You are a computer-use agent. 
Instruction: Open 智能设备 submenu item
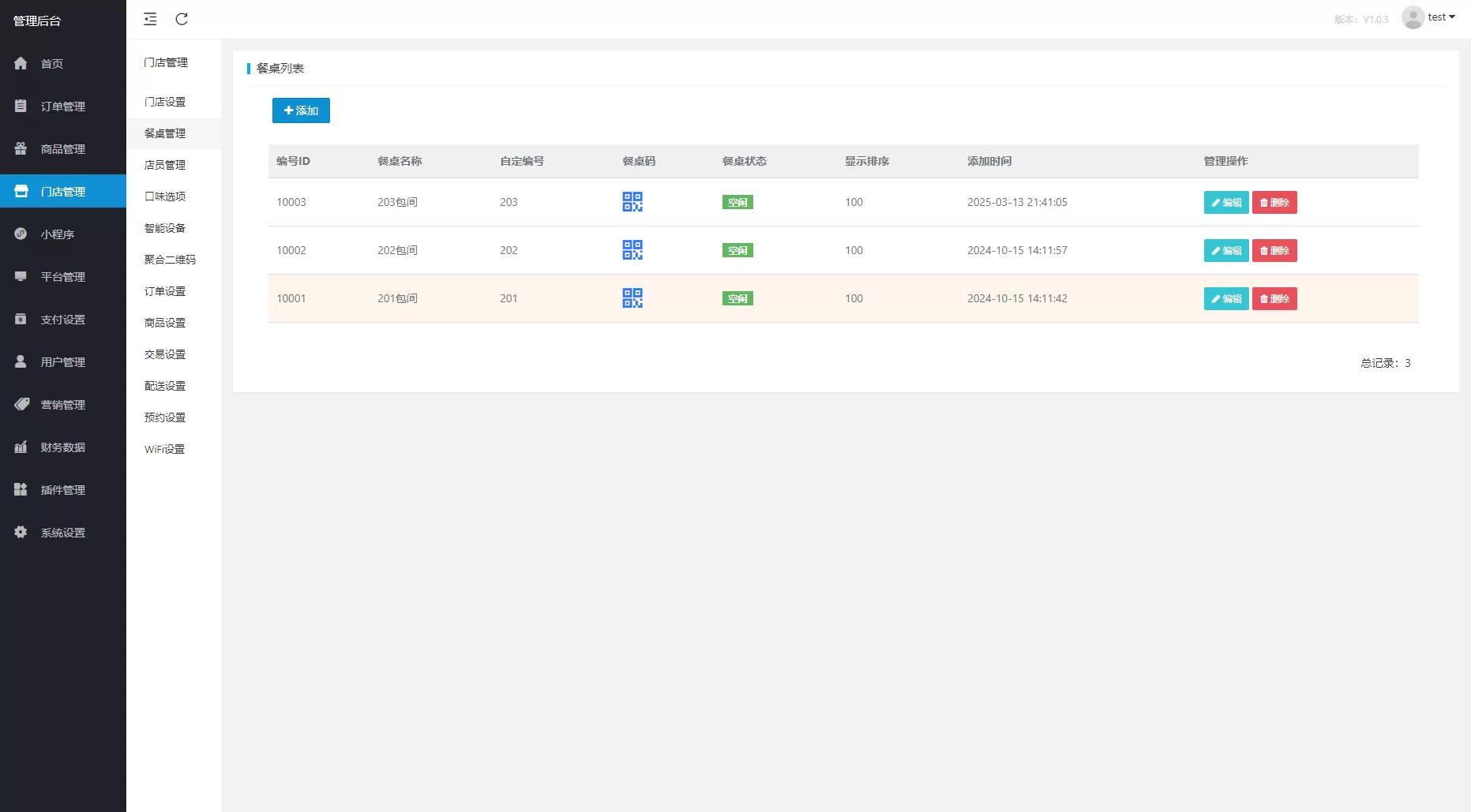tap(165, 228)
